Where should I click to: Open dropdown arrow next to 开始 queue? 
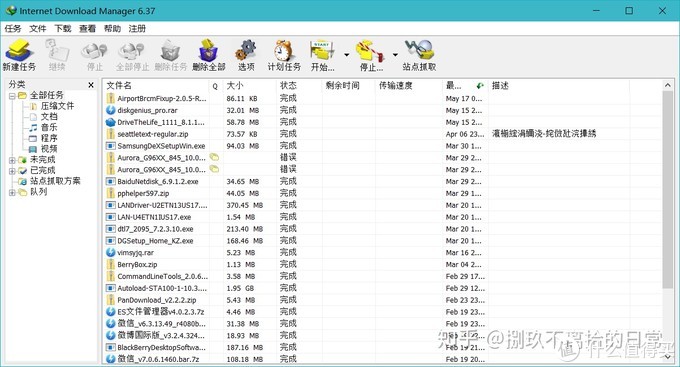click(347, 55)
